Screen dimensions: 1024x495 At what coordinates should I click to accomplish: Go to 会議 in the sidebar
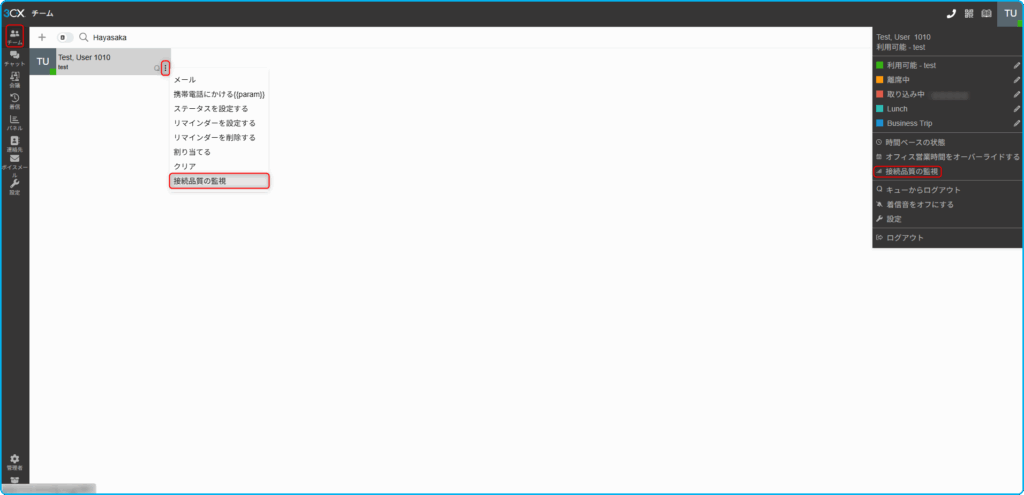(14, 80)
